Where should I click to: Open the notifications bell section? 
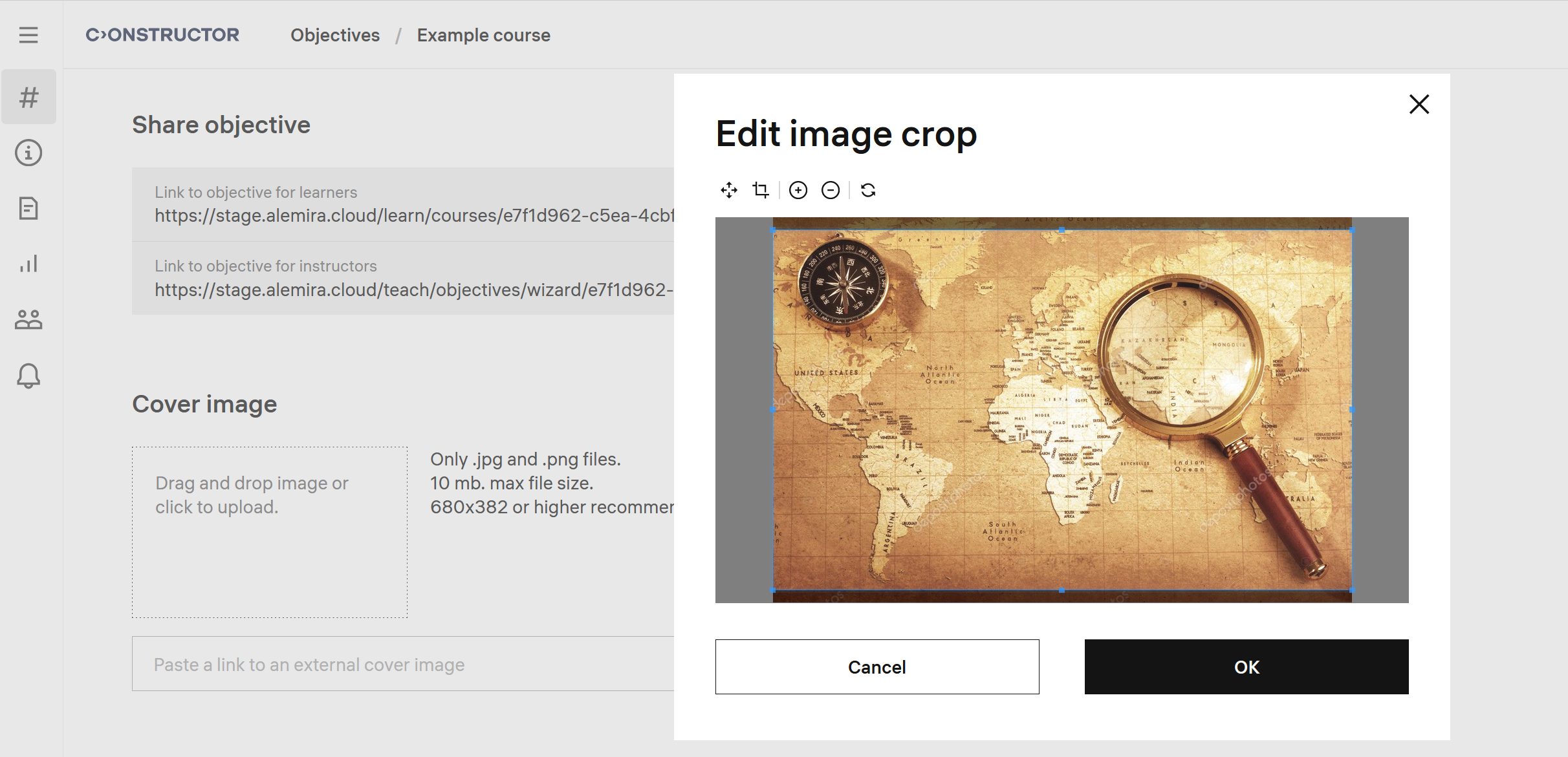click(x=28, y=376)
